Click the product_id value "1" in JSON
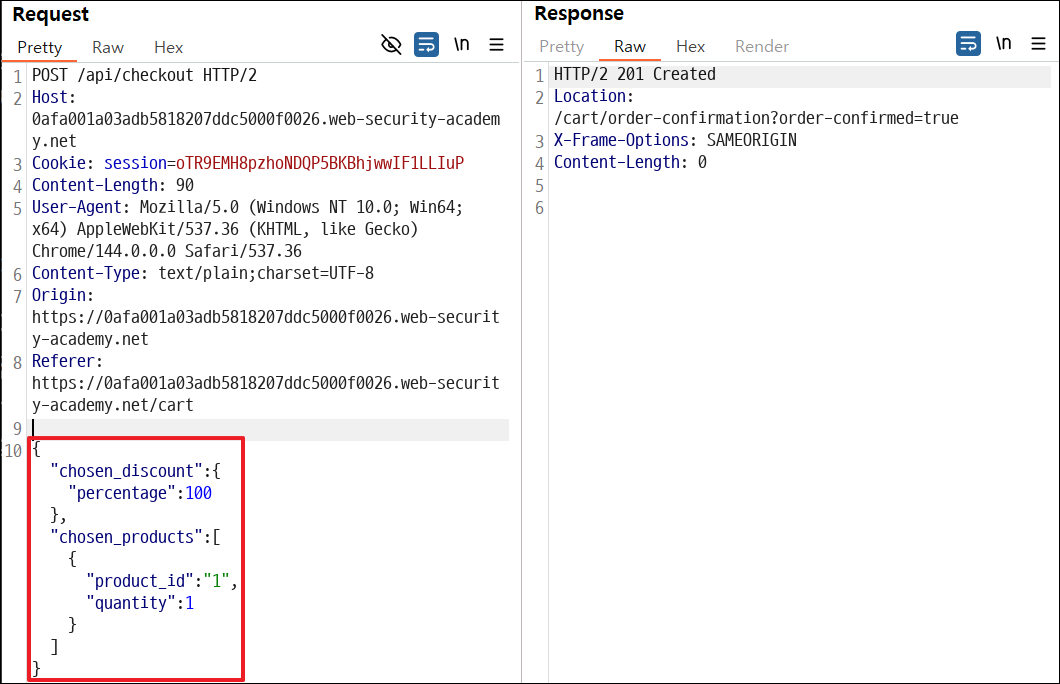 (x=216, y=581)
